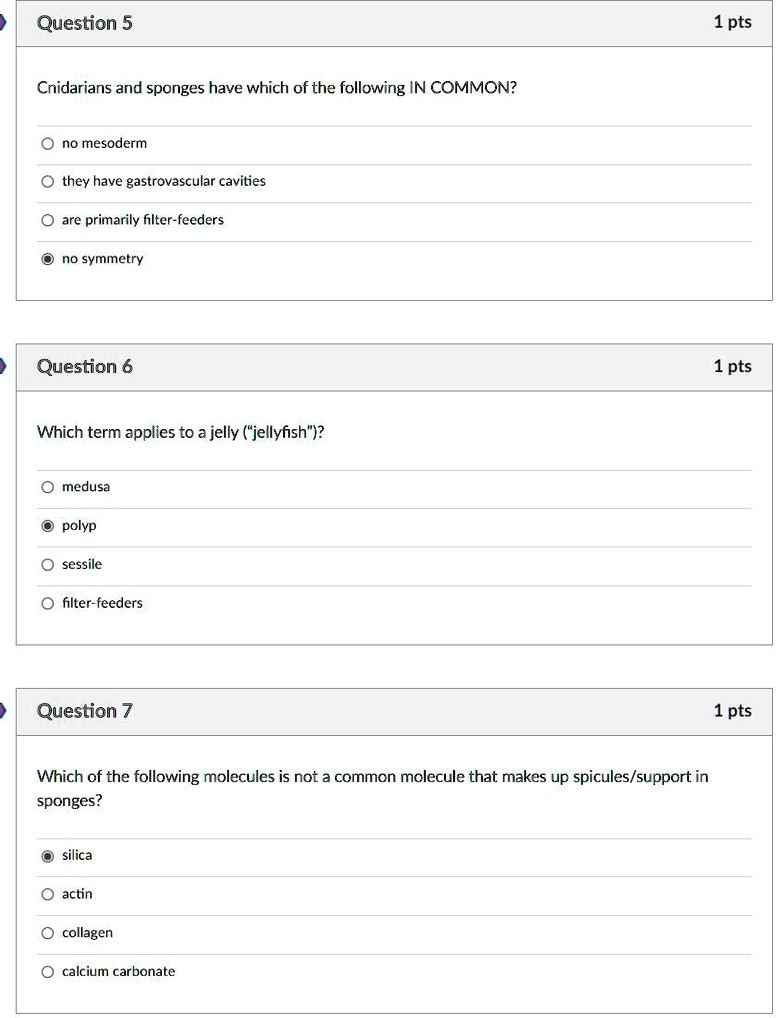The image size is (777, 1018).
Task: Select the 'no mesoderm' answer option
Action: (47, 143)
